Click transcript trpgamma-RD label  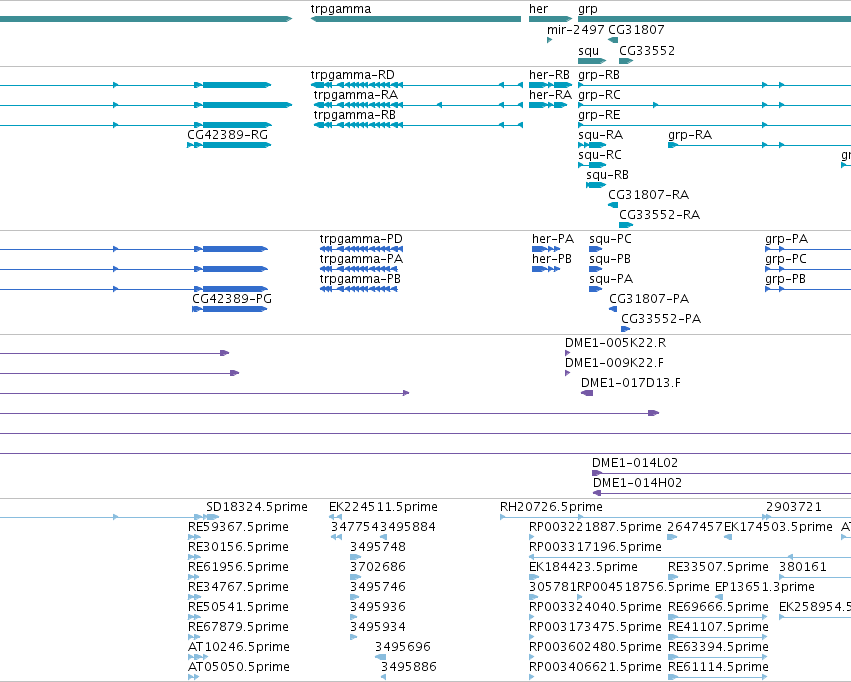coord(353,75)
